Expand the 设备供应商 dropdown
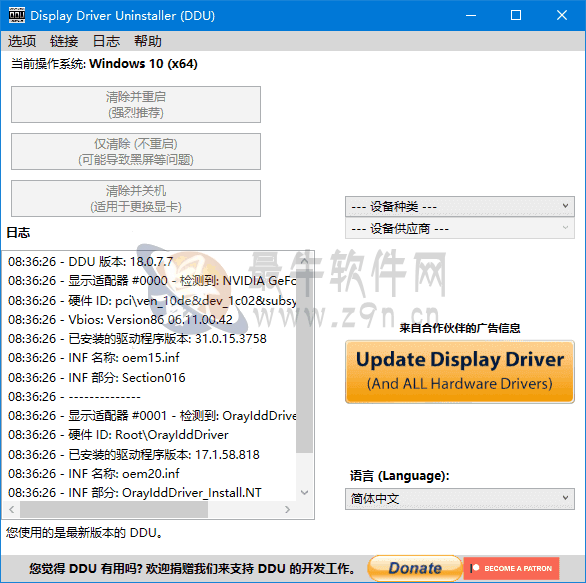The image size is (586, 583). pyautogui.click(x=460, y=228)
